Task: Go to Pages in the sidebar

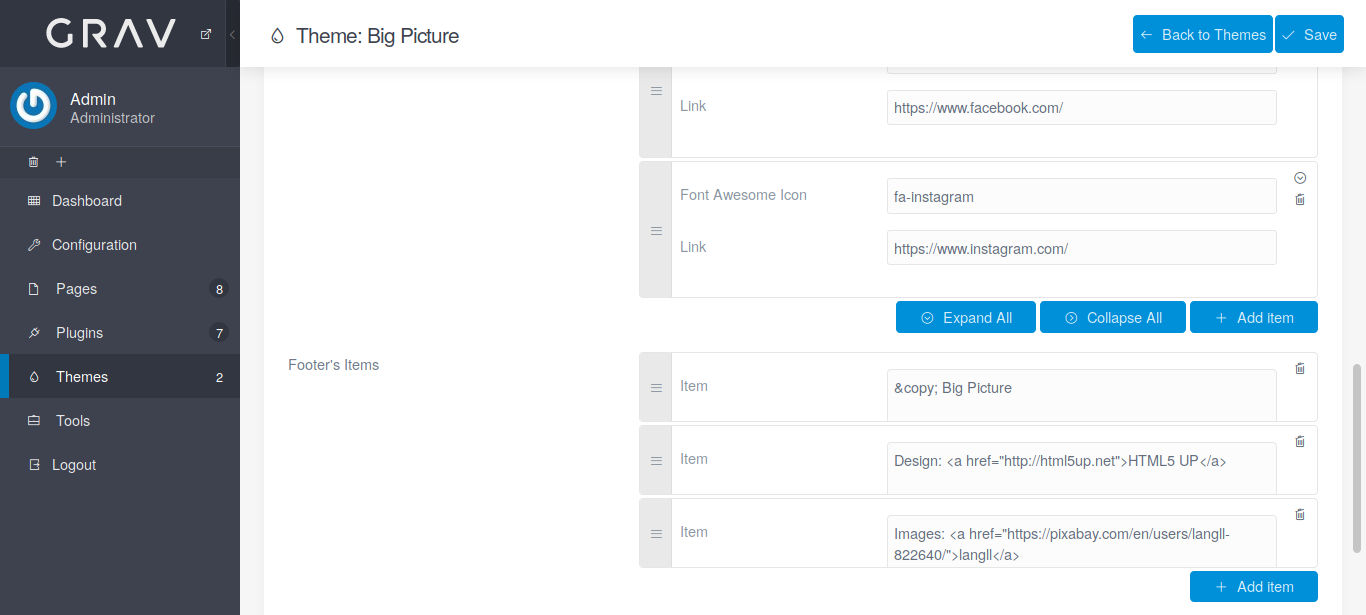Action: point(76,289)
